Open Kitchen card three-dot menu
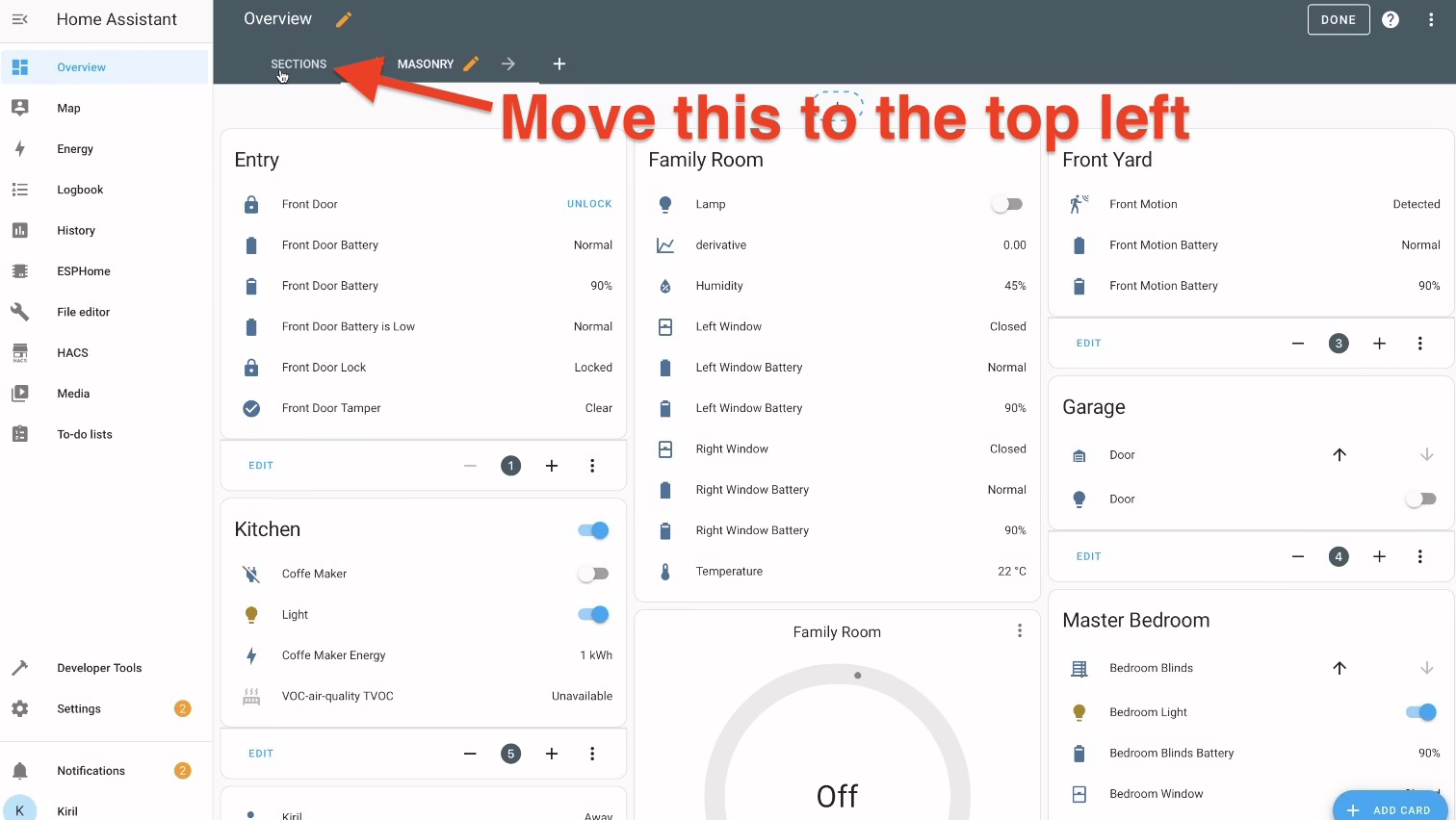1456x820 pixels. tap(592, 754)
